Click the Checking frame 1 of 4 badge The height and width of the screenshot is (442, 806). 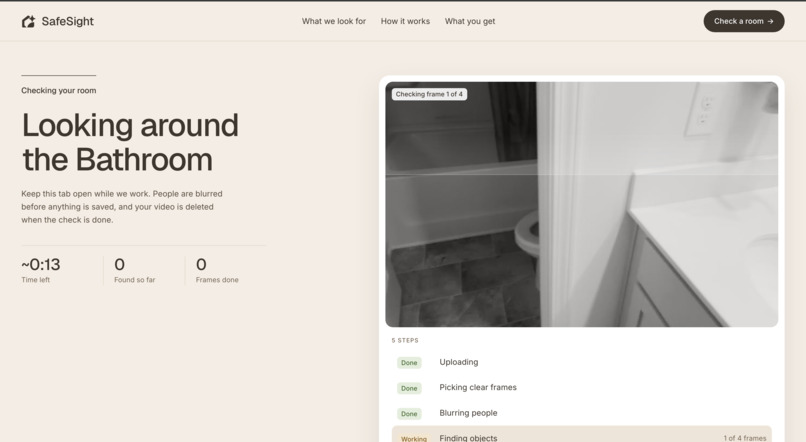coord(429,94)
